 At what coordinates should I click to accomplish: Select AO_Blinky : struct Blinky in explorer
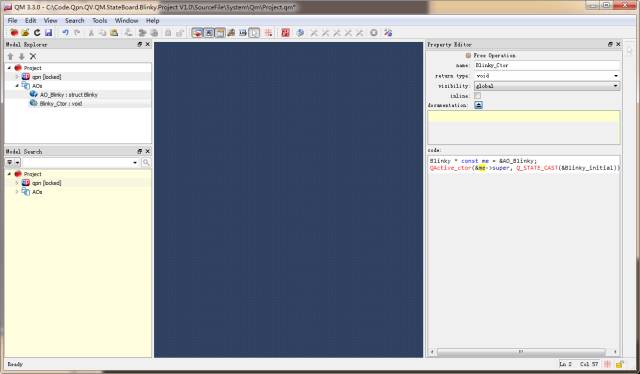pos(69,95)
